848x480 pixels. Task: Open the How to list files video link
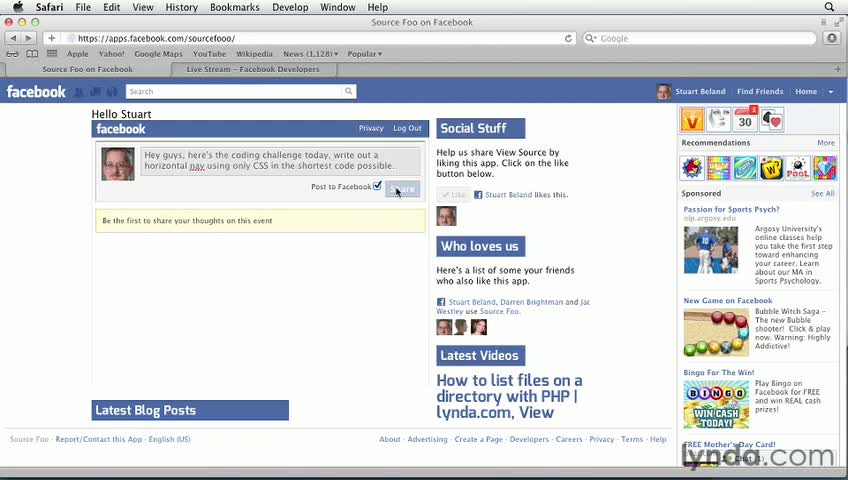pyautogui.click(x=509, y=396)
